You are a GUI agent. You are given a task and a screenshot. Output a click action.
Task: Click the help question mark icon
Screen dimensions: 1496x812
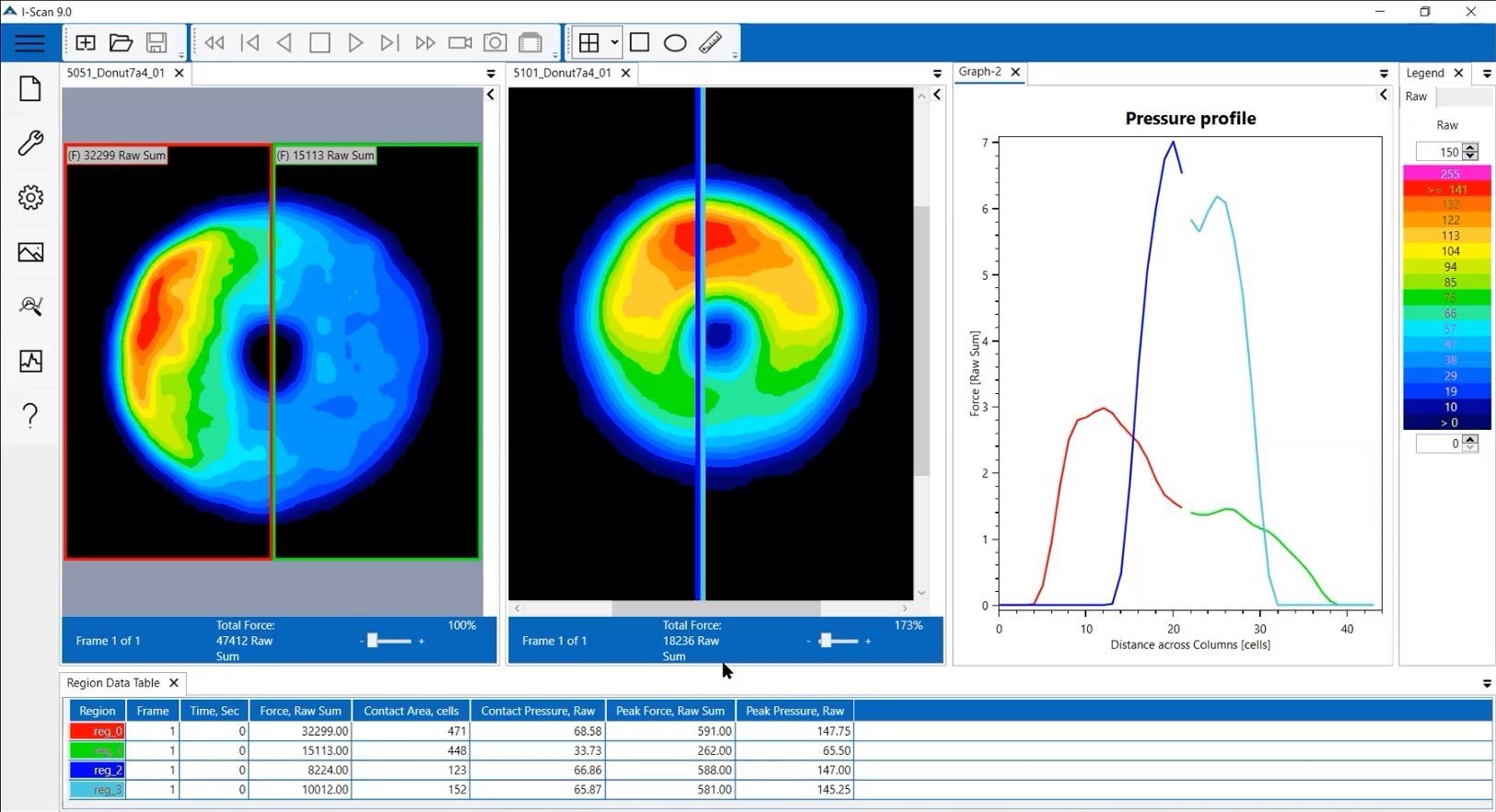tap(30, 415)
